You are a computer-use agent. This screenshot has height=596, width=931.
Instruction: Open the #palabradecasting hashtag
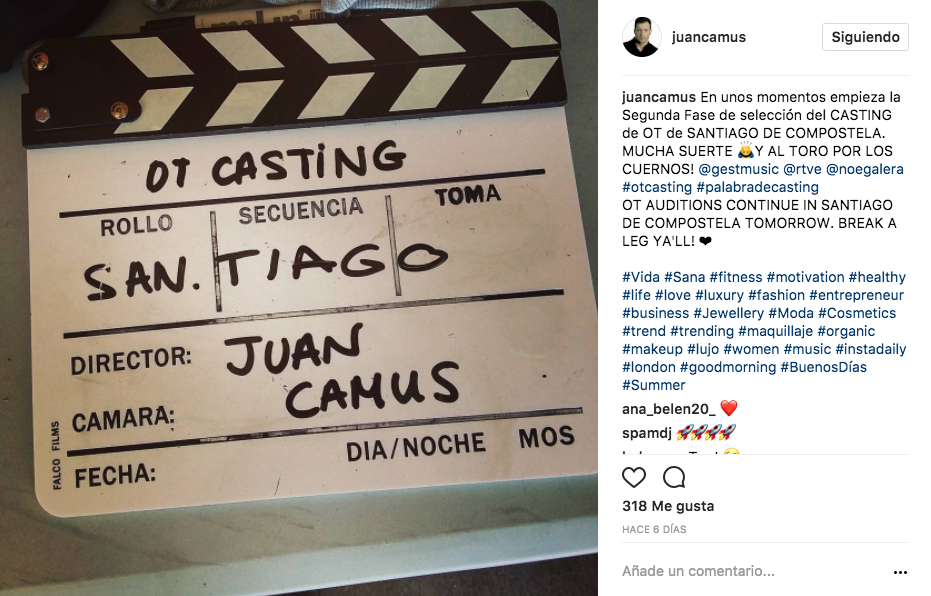pyautogui.click(x=757, y=187)
